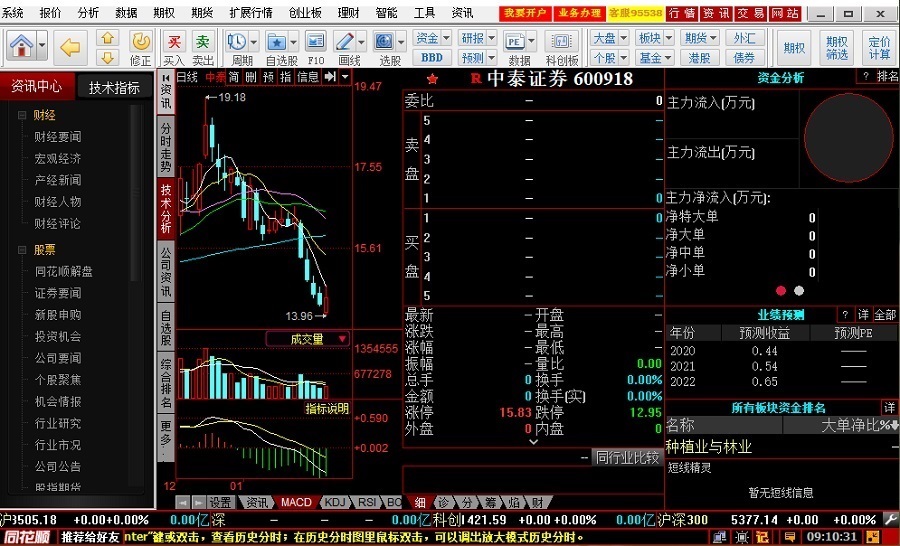Viewport: 900px width, 546px height.
Task: Click the wrench settings icon in ticker bar
Action: (x=890, y=519)
